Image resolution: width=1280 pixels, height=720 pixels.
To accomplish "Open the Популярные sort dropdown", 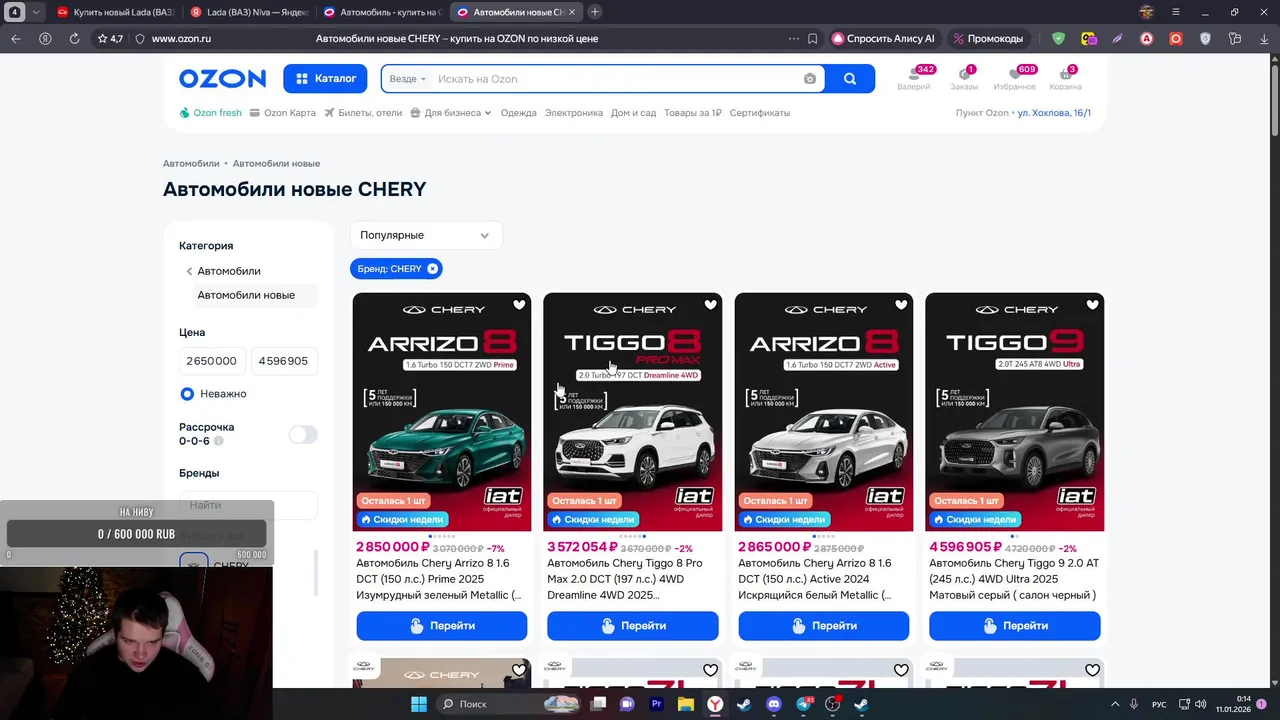I will (x=426, y=235).
